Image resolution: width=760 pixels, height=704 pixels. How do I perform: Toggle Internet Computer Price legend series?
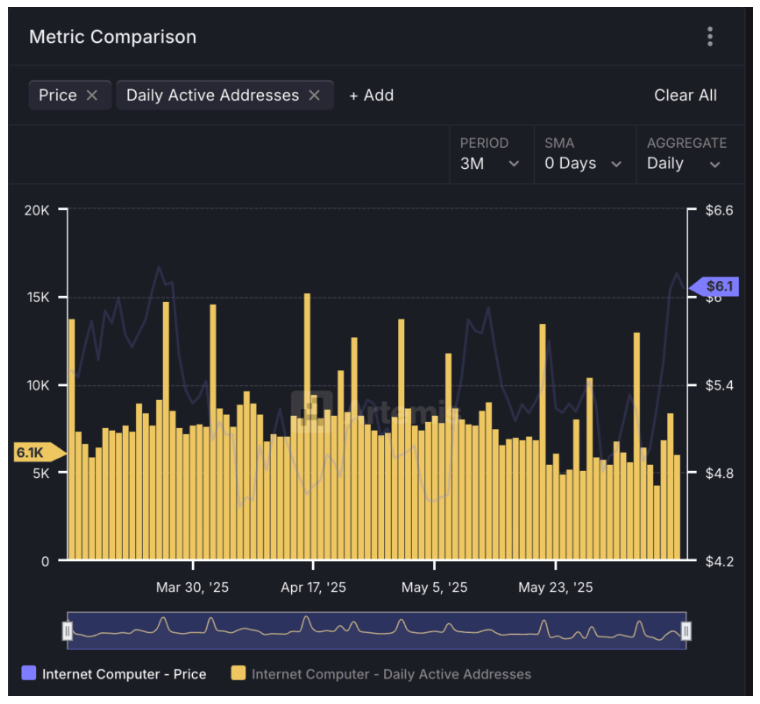click(x=123, y=674)
